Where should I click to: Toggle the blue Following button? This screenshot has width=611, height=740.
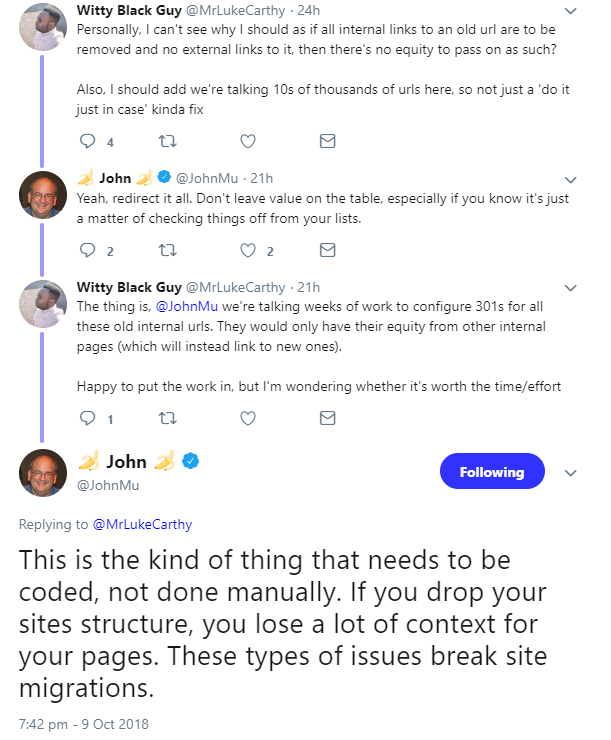coord(492,472)
